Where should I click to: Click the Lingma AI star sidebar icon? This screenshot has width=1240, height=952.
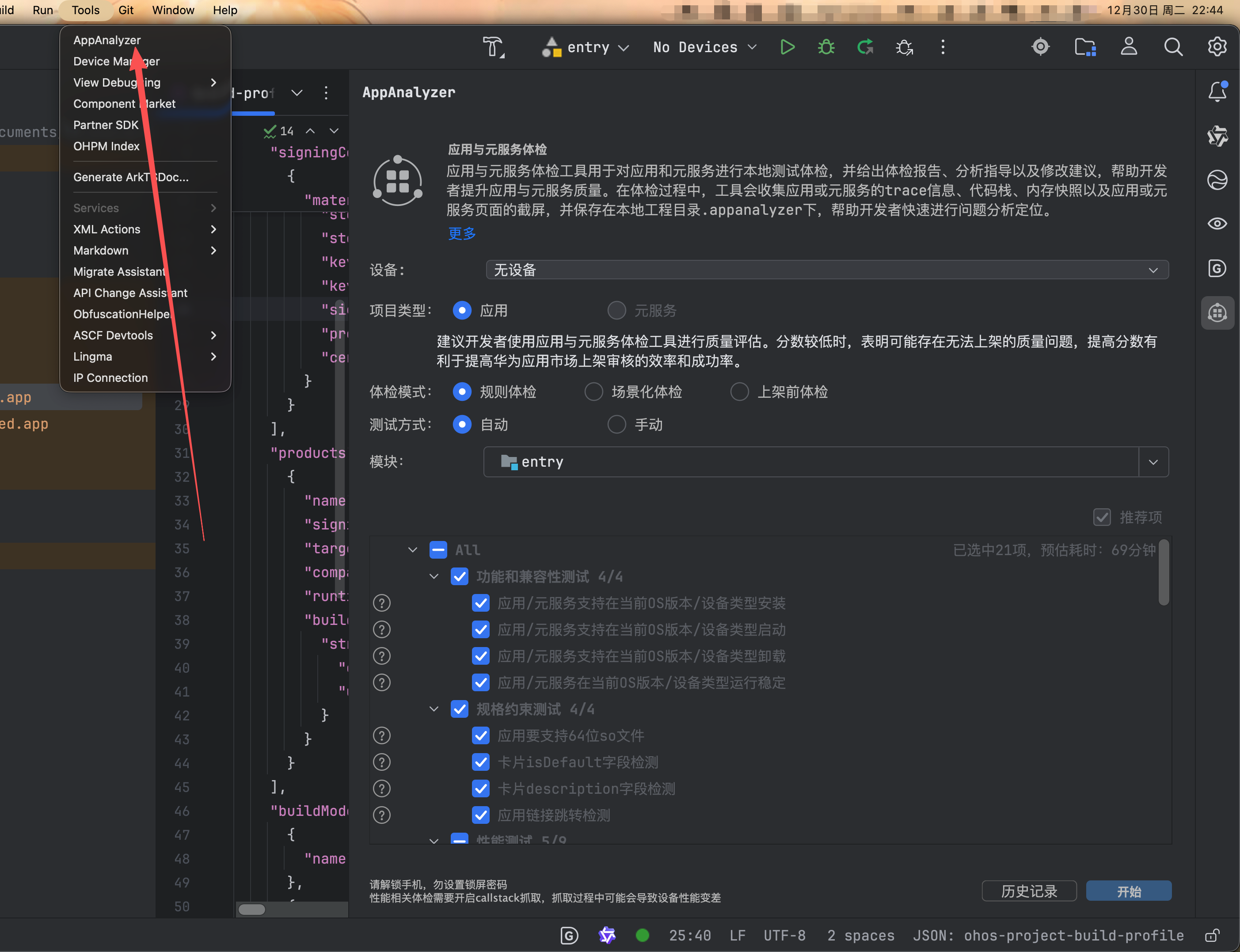coord(1217,136)
